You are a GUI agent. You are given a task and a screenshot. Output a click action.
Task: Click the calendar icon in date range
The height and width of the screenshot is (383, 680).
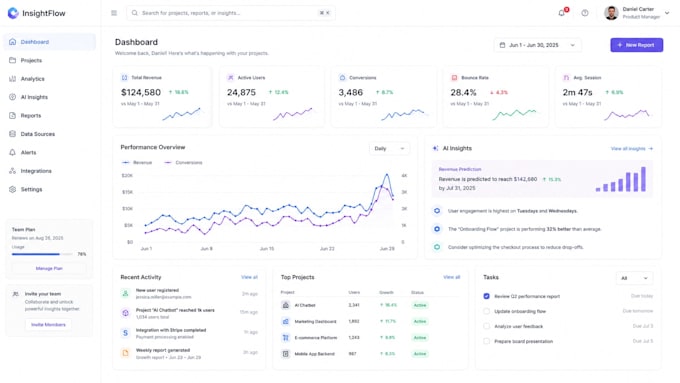[x=502, y=45]
